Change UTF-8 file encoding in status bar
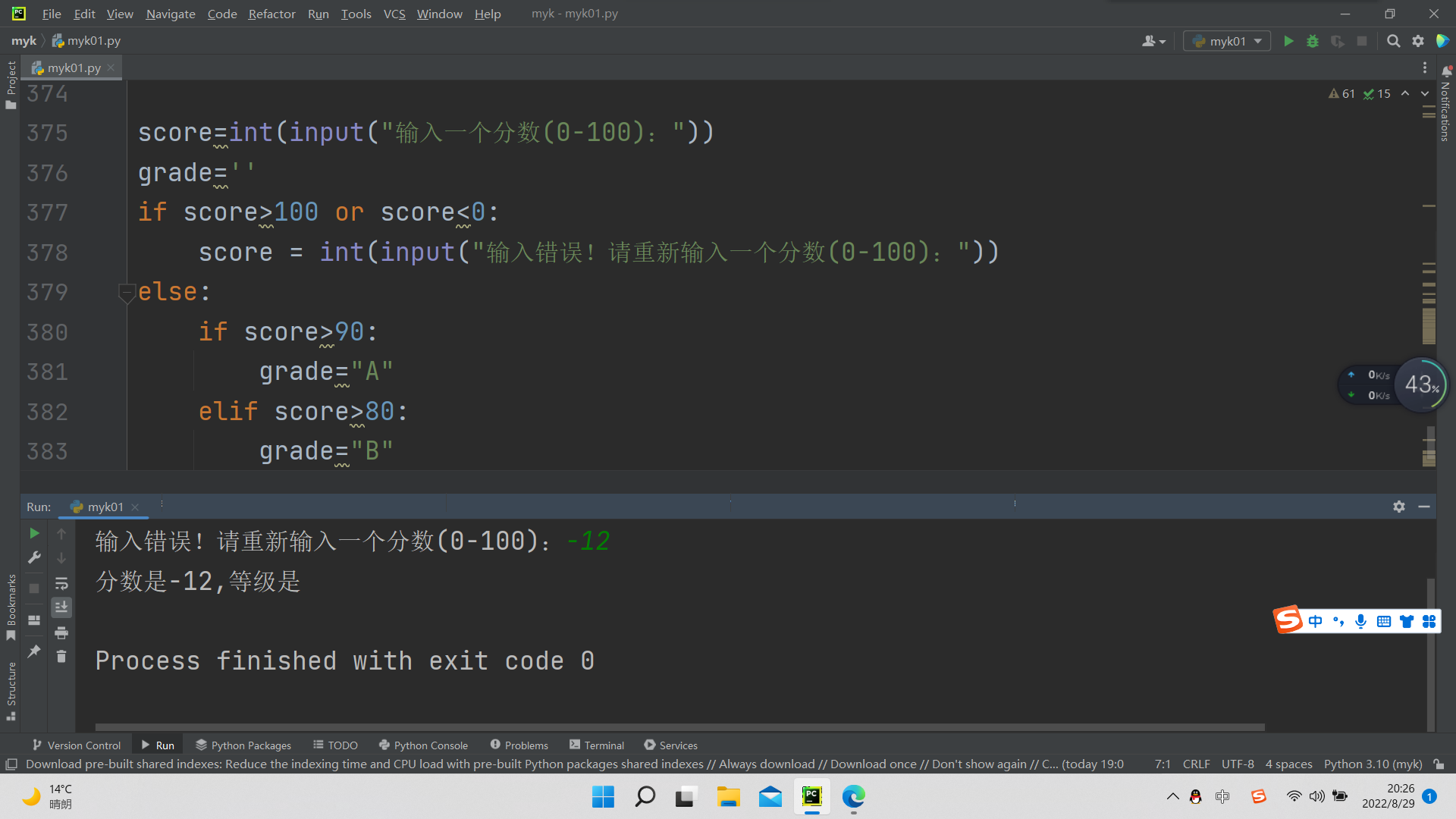Screen dimensions: 1456x819 pos(1238,764)
